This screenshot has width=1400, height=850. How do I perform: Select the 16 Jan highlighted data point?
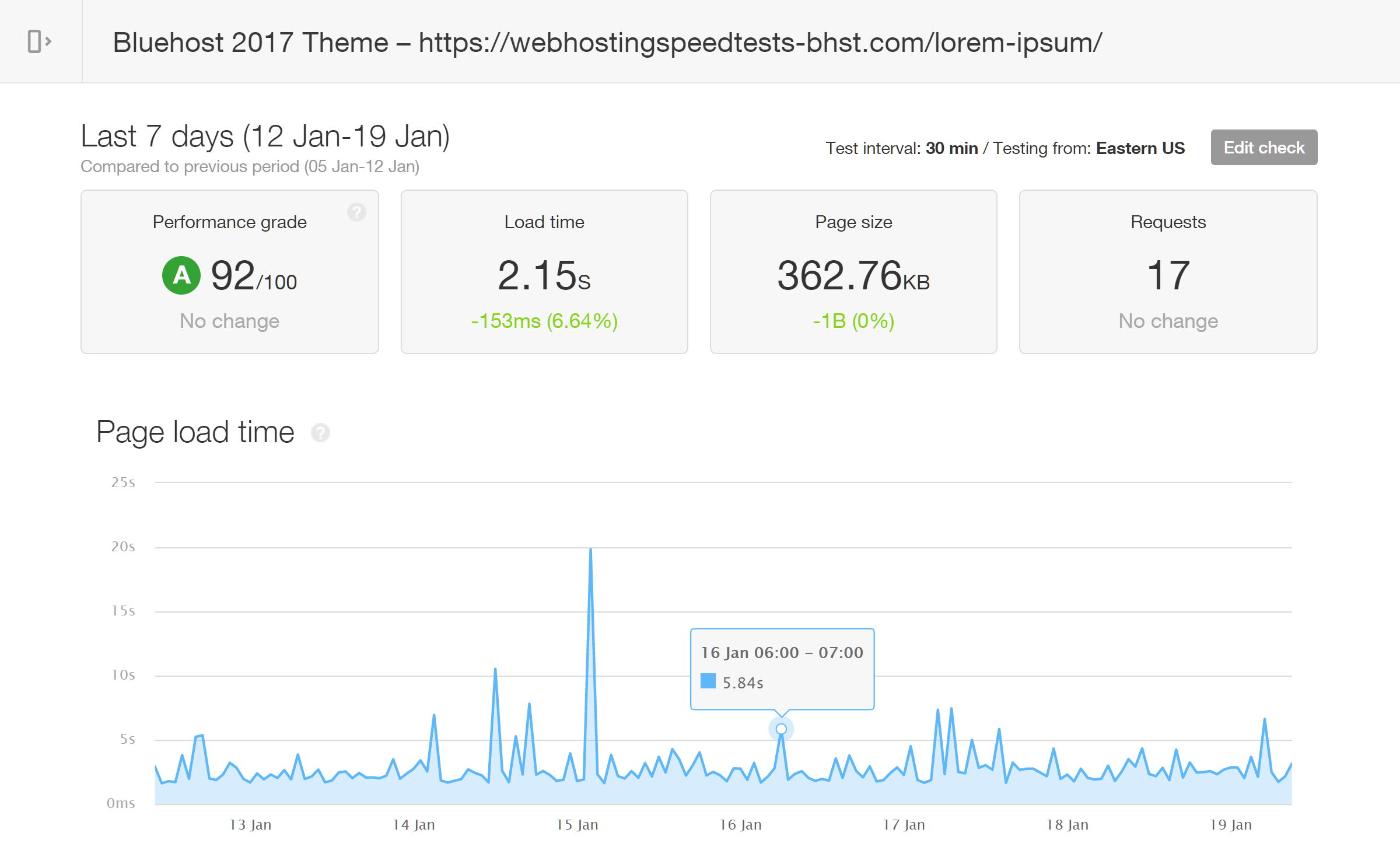(781, 729)
